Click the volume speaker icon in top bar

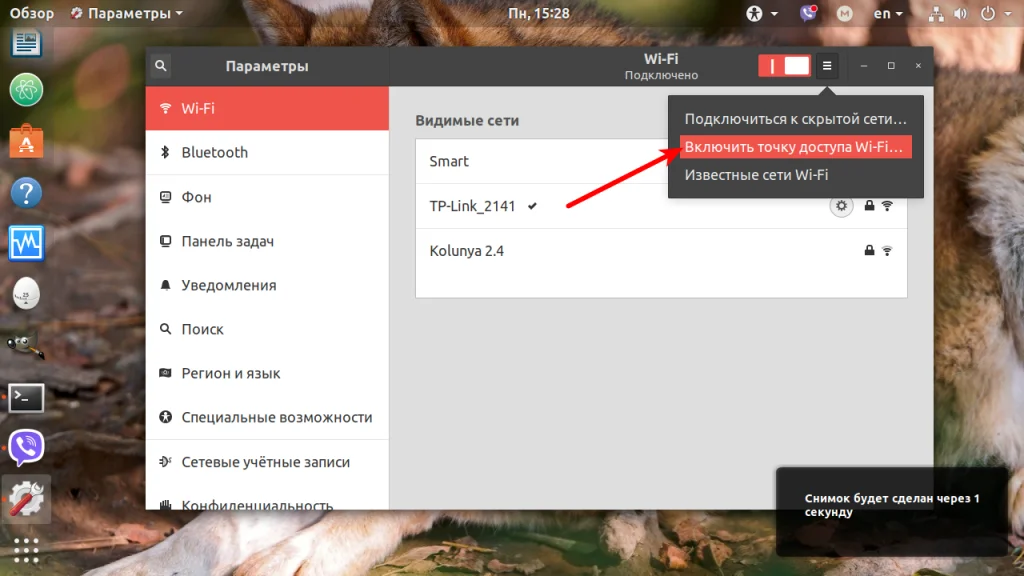[x=961, y=14]
